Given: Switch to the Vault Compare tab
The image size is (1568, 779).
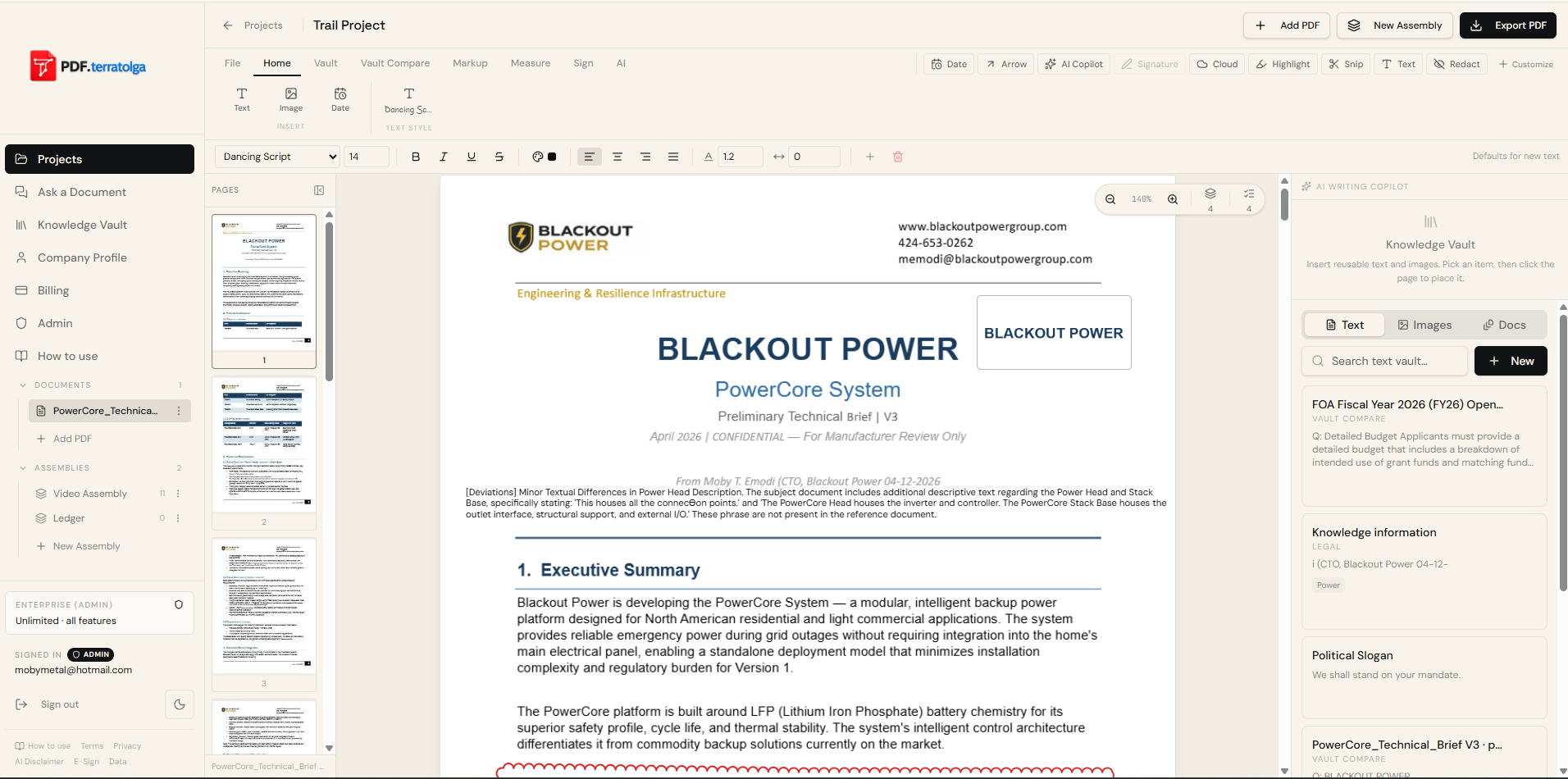Looking at the screenshot, I should pos(395,63).
